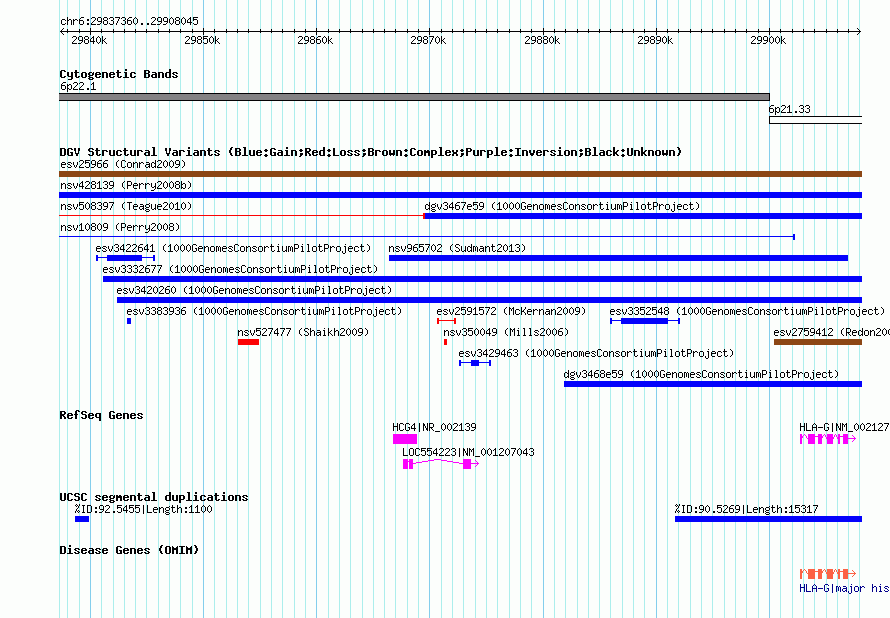Select the esv3352548 variant glyph
The image size is (890, 618).
(645, 321)
